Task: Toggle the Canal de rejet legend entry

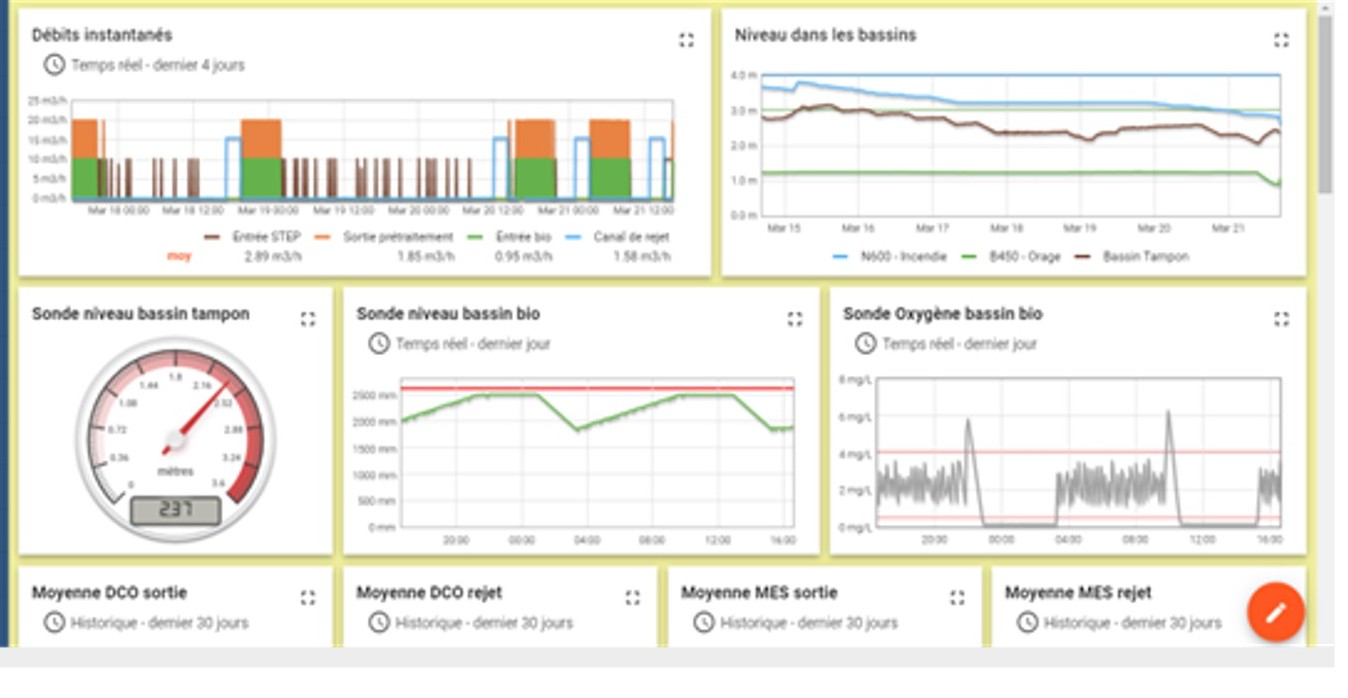Action: (630, 237)
